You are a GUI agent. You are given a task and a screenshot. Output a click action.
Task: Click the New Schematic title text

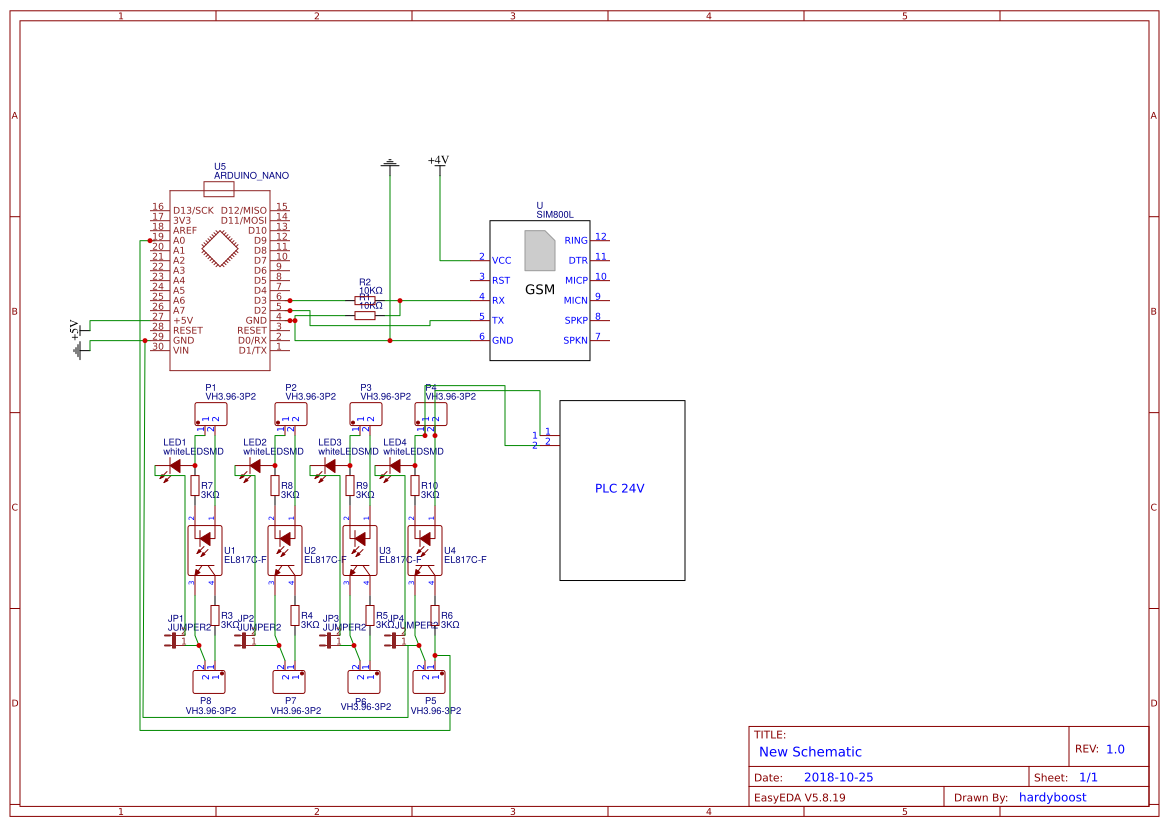click(x=810, y=751)
